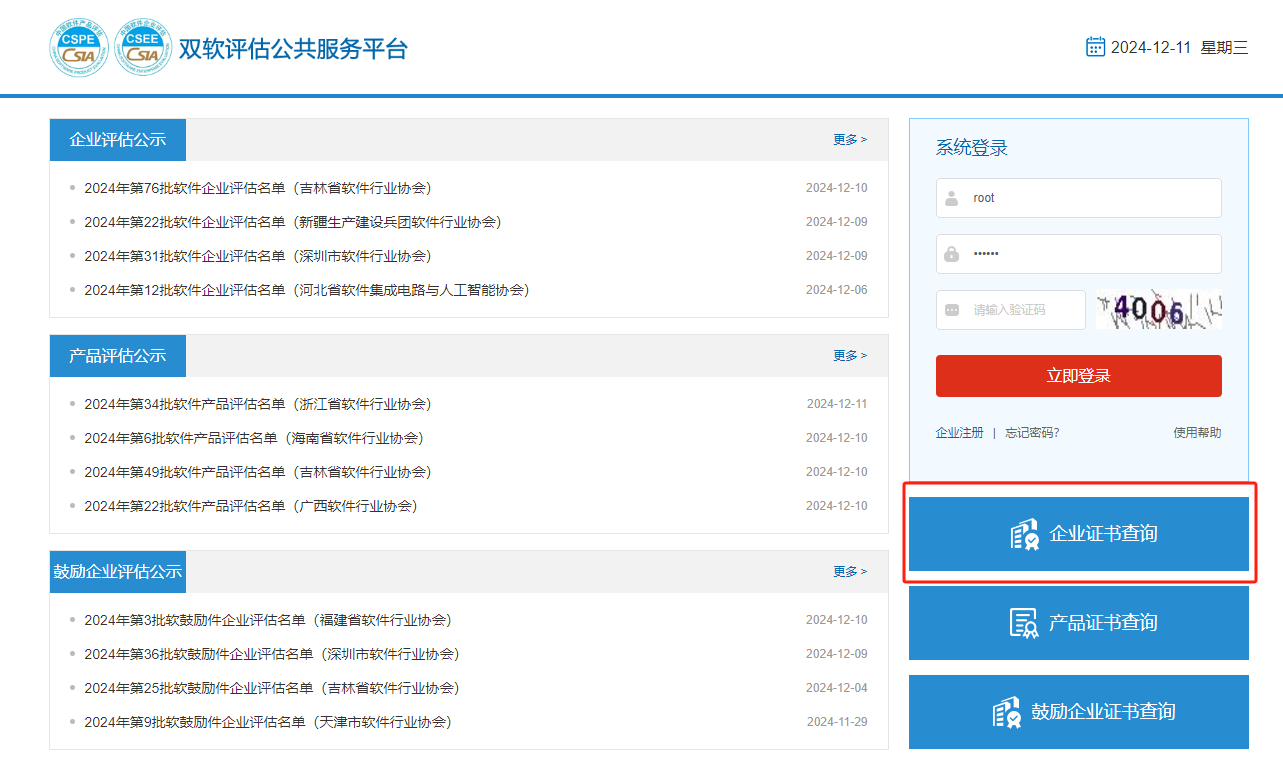1283x768 pixels.
Task: Open the 企业证书查询 button
Action: [x=1078, y=534]
